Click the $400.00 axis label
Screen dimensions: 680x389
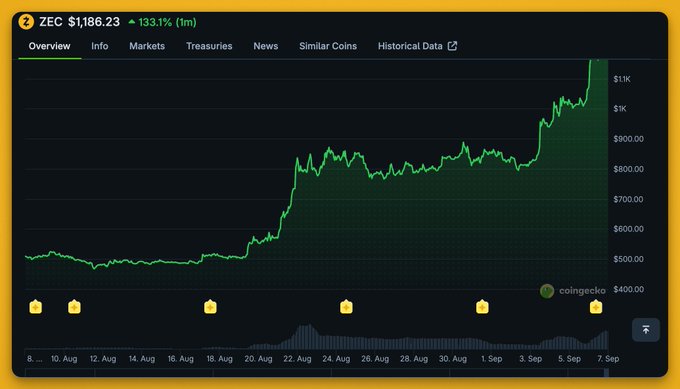point(628,289)
